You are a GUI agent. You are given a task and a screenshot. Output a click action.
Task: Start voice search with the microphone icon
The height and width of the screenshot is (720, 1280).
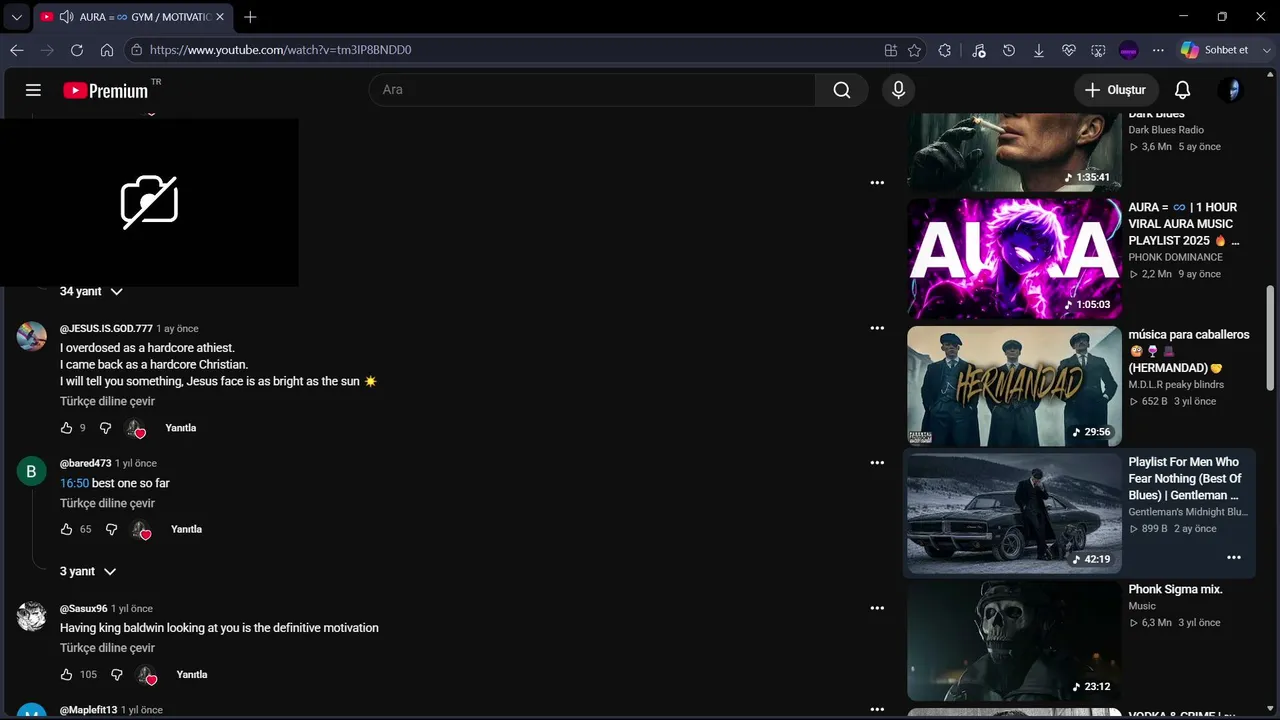pos(898,90)
